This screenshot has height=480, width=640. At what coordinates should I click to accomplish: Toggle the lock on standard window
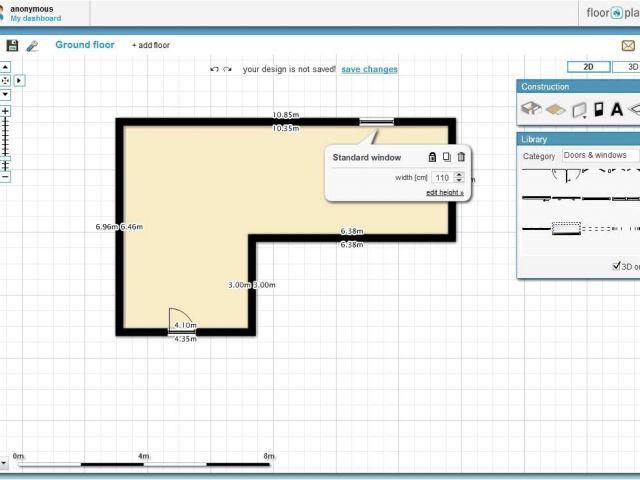click(432, 157)
